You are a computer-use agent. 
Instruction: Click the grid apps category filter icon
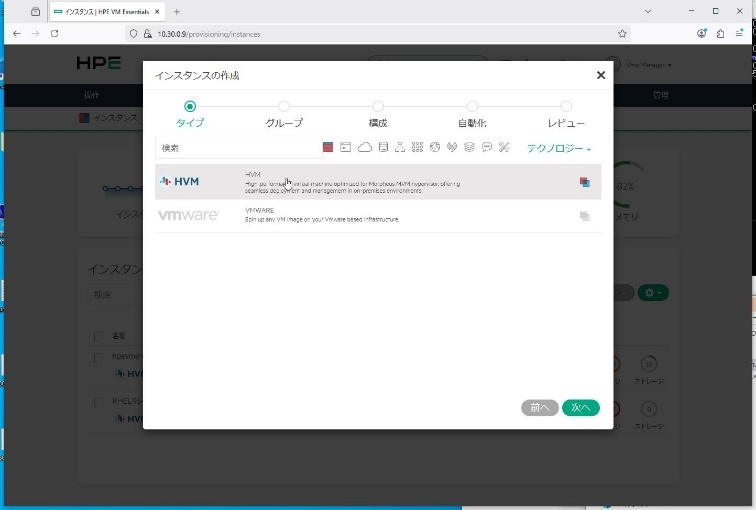[417, 148]
